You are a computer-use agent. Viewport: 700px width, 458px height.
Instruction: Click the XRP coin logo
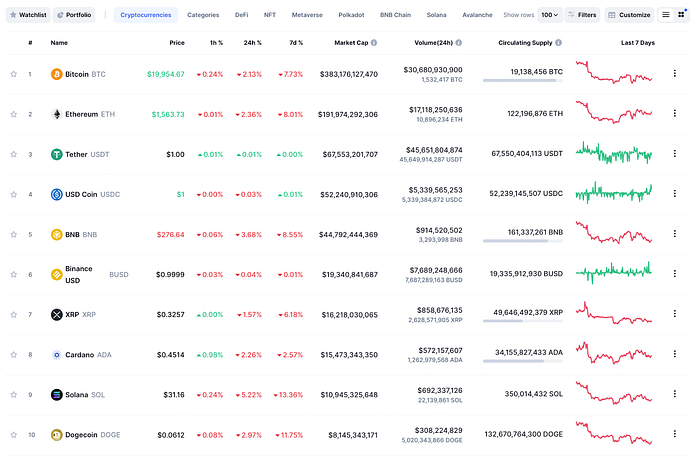click(x=56, y=315)
